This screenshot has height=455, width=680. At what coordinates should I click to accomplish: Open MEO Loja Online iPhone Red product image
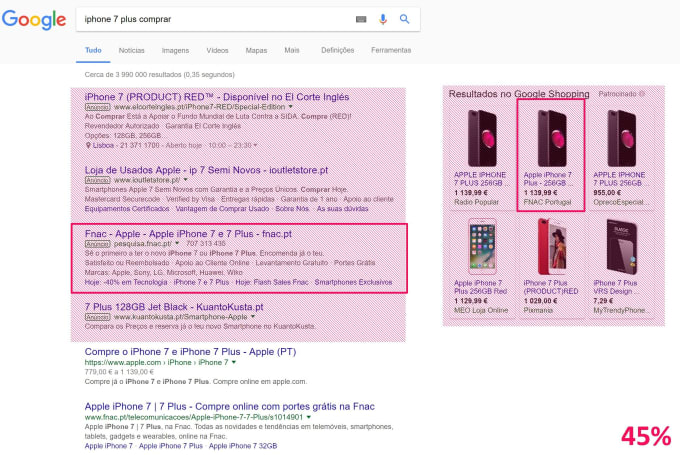click(x=482, y=246)
